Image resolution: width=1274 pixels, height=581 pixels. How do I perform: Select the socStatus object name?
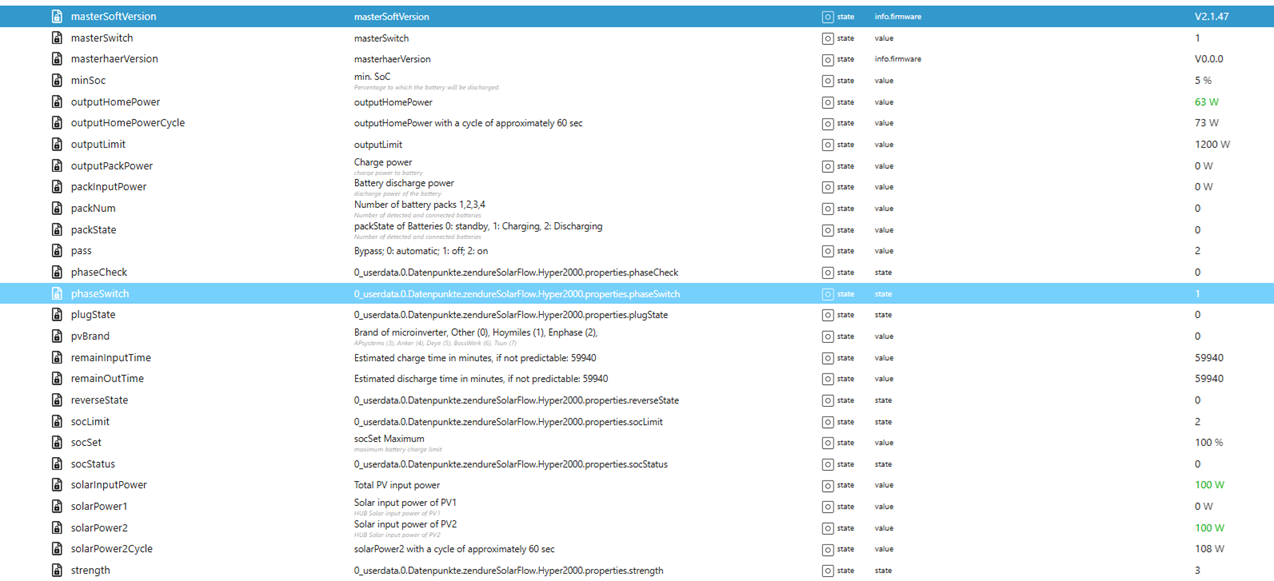pyautogui.click(x=93, y=464)
